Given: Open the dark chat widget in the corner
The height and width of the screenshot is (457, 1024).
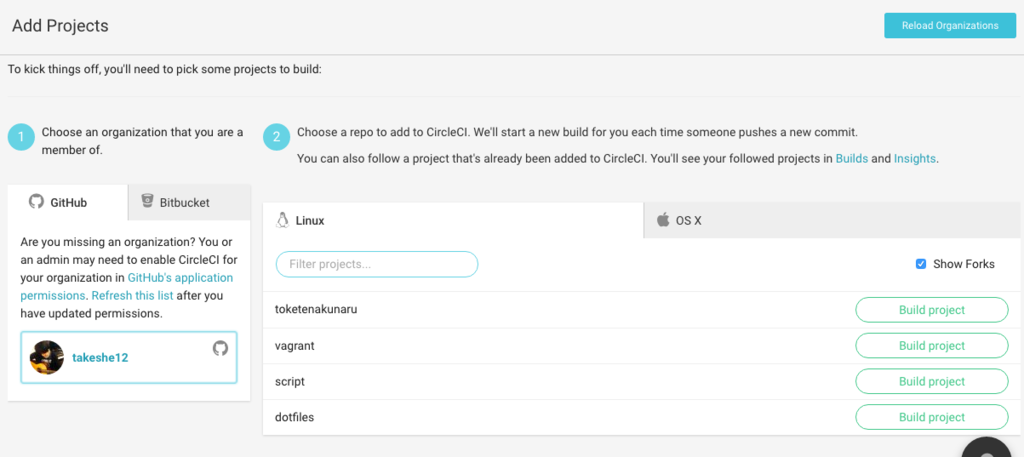Looking at the screenshot, I should tap(995, 448).
